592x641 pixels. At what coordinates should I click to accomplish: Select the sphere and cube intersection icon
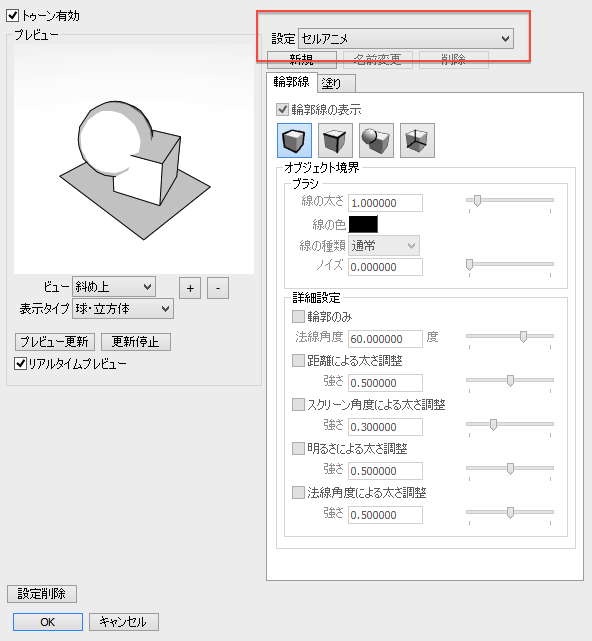376,140
